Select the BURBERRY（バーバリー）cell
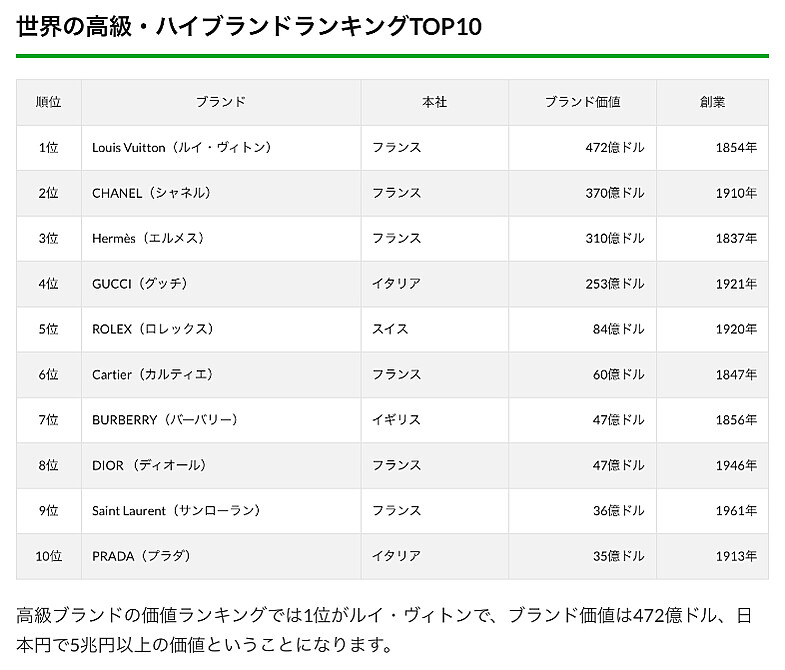Image resolution: width=785 pixels, height=670 pixels. click(x=221, y=420)
